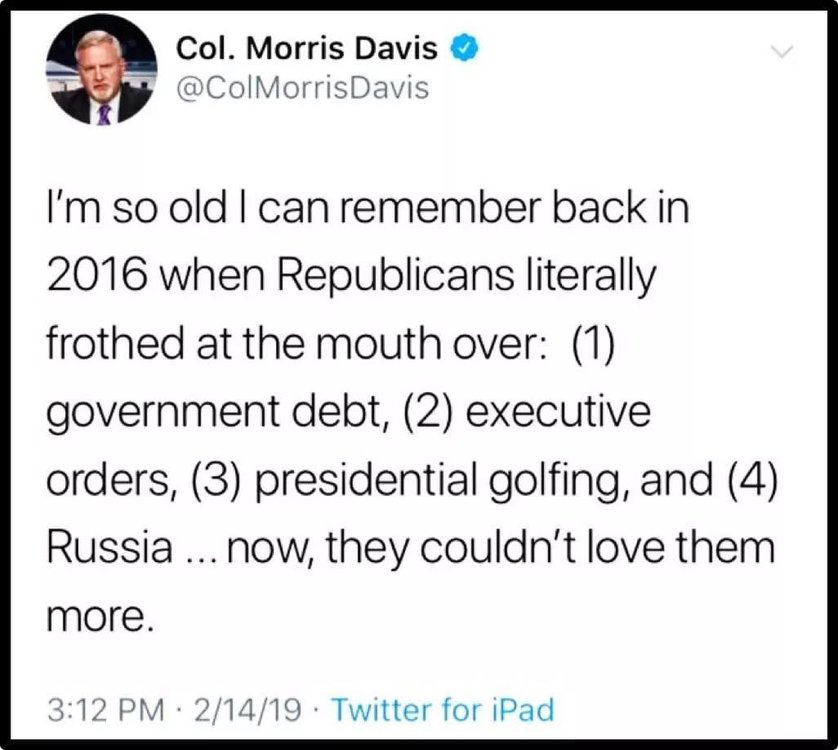The height and width of the screenshot is (750, 838).
Task: Click the 2016 text in the tweet
Action: tap(97, 275)
